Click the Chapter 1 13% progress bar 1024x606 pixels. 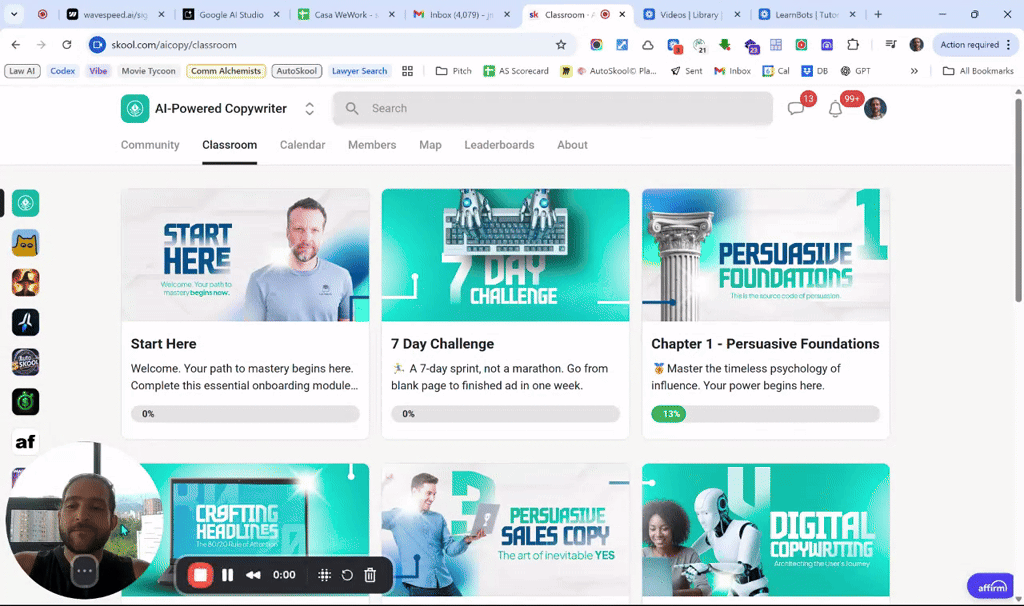[765, 414]
